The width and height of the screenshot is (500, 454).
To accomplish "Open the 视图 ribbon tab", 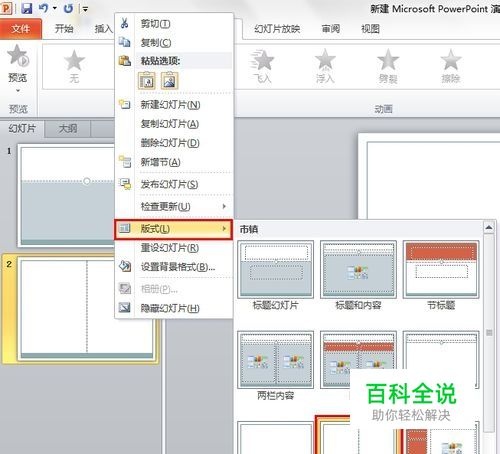I will [370, 29].
